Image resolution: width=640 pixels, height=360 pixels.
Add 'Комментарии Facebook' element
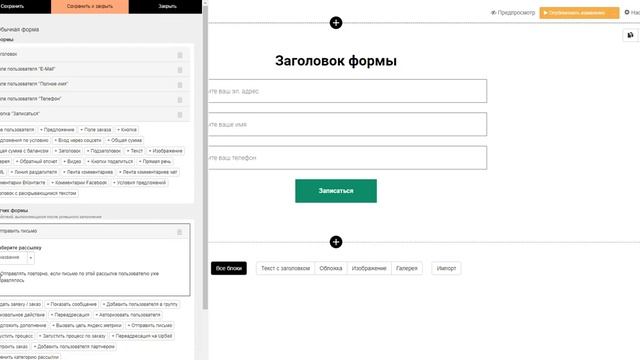79,182
